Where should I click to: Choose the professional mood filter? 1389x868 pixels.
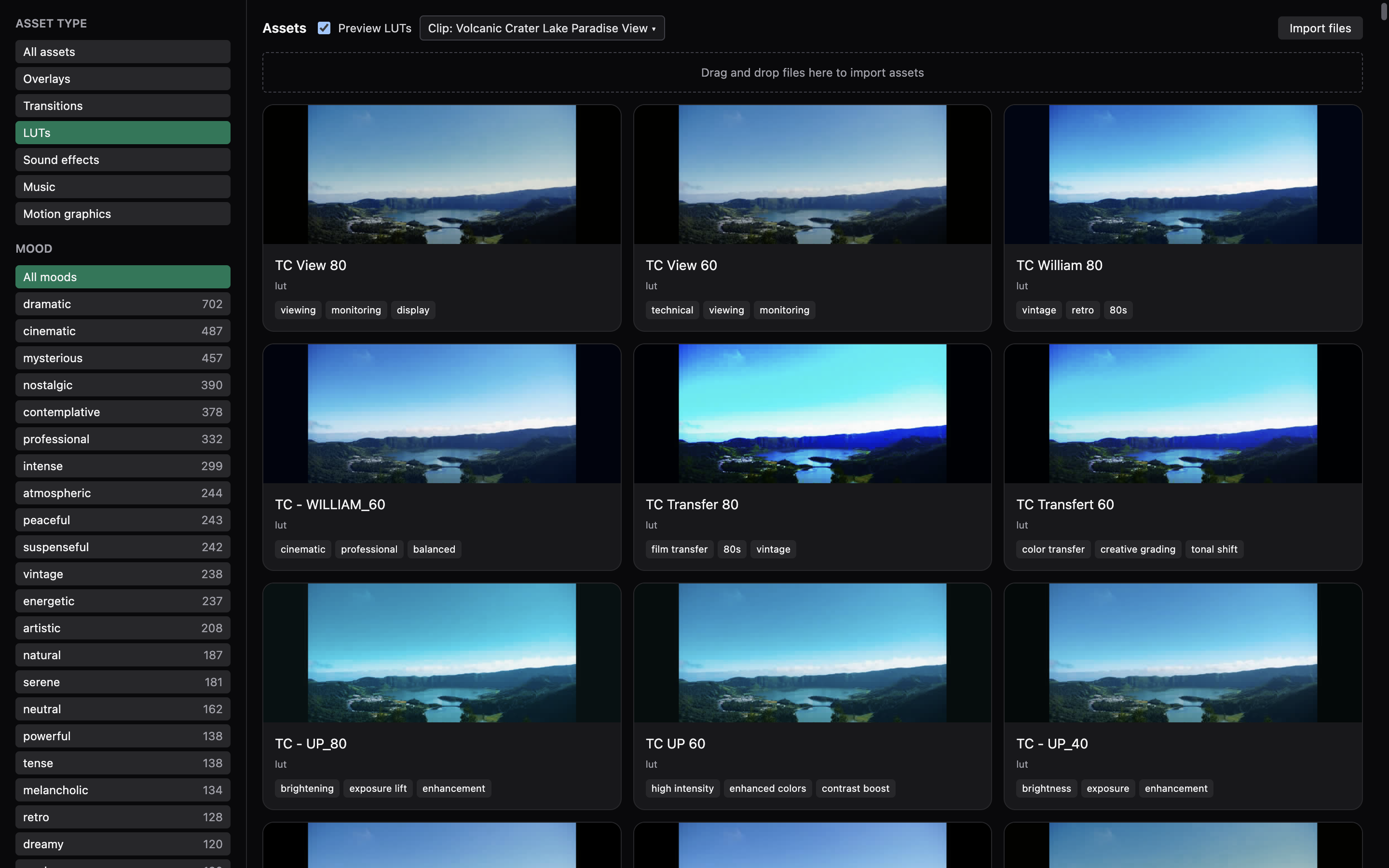pyautogui.click(x=123, y=439)
